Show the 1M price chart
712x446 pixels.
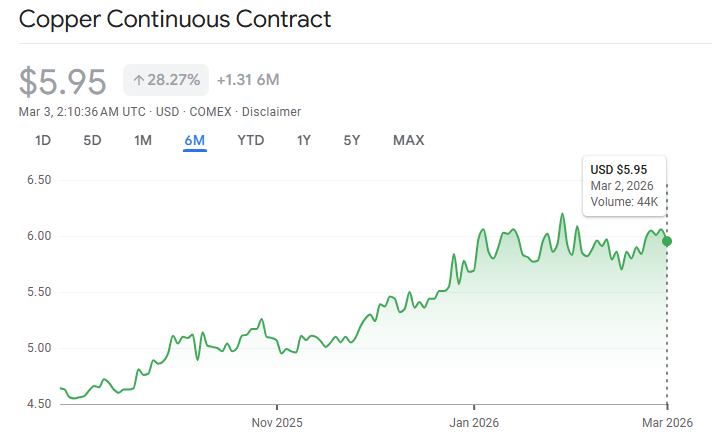[143, 140]
